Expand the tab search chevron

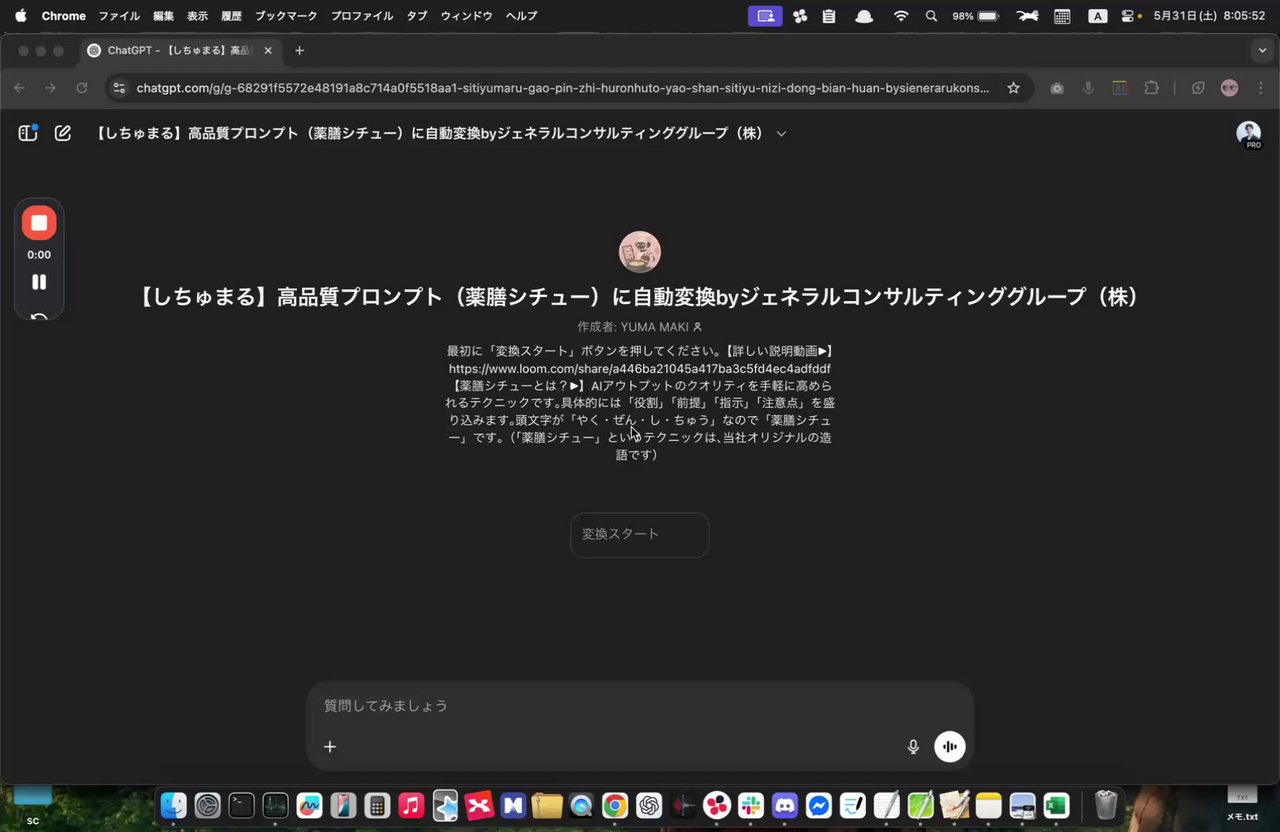coord(1262,50)
